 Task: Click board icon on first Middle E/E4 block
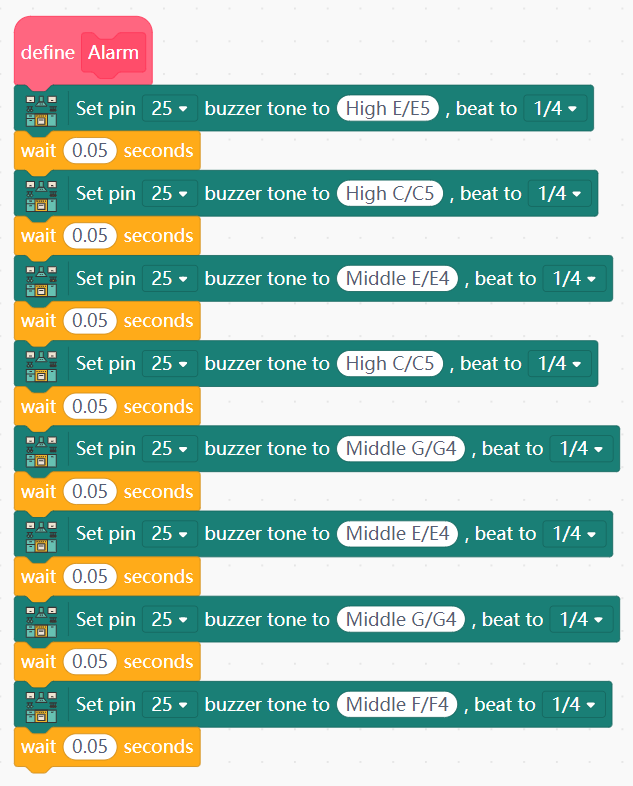pos(41,279)
